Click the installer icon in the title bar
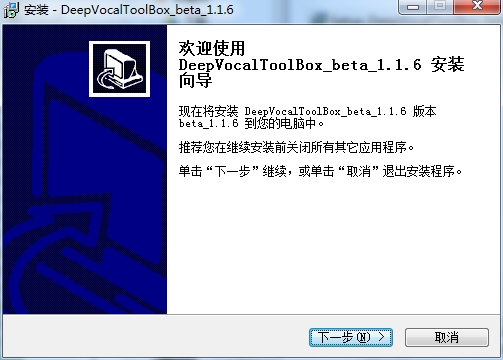The image size is (503, 360). pyautogui.click(x=11, y=9)
